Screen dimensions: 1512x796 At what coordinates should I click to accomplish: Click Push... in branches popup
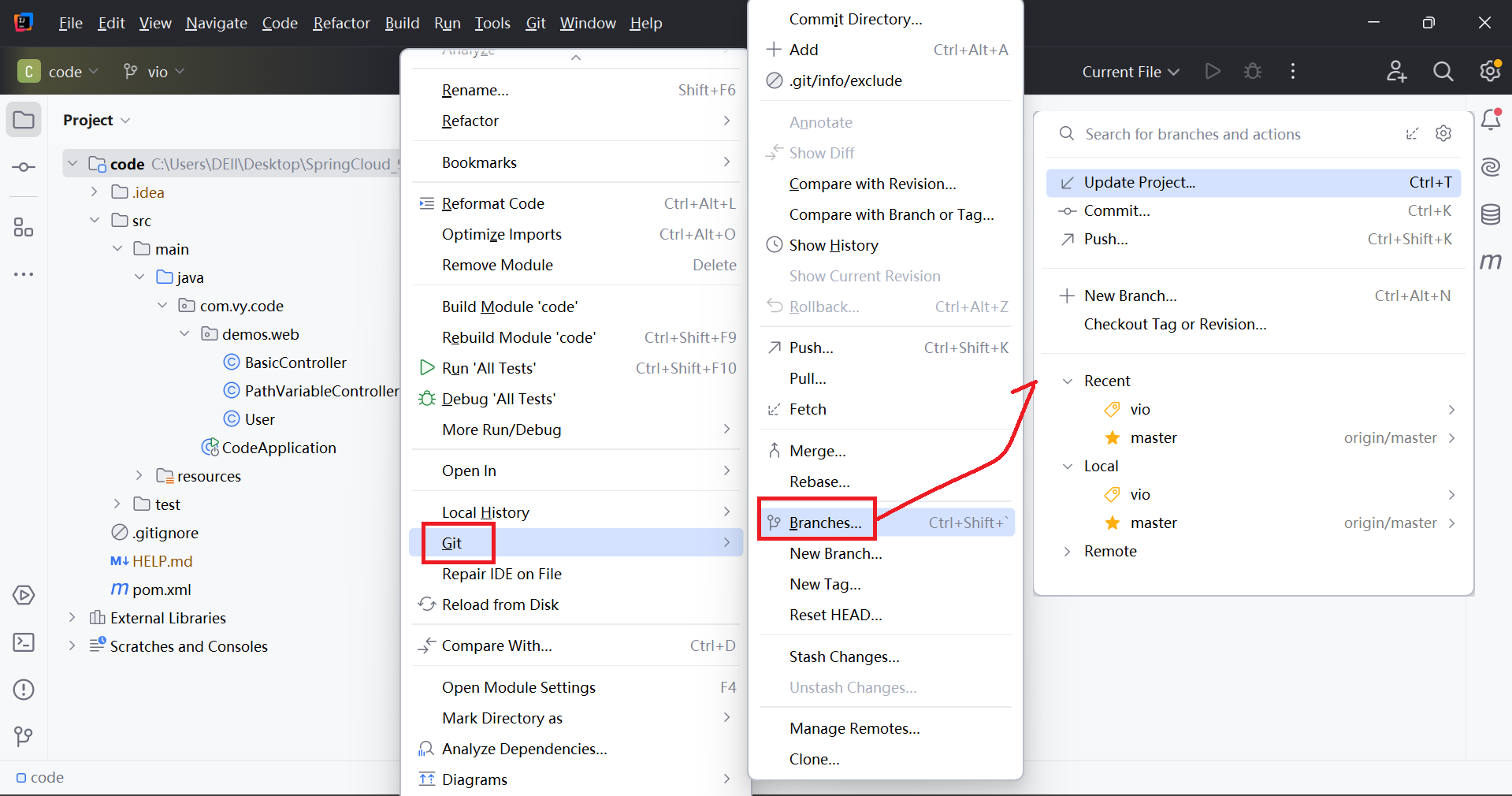[1254, 239]
